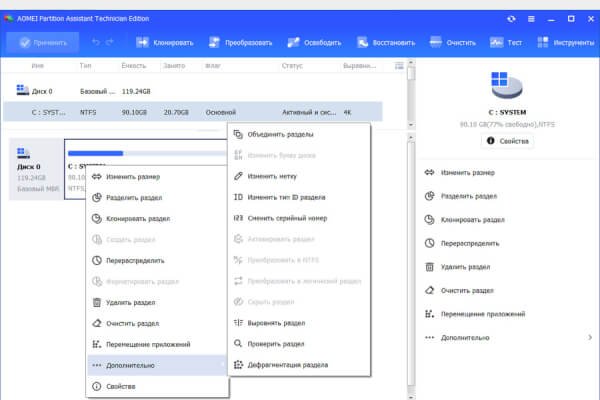Image resolution: width=600 pixels, height=400 pixels.
Task: Click eraser icon Очистить раздел right panel
Action: 429,291
